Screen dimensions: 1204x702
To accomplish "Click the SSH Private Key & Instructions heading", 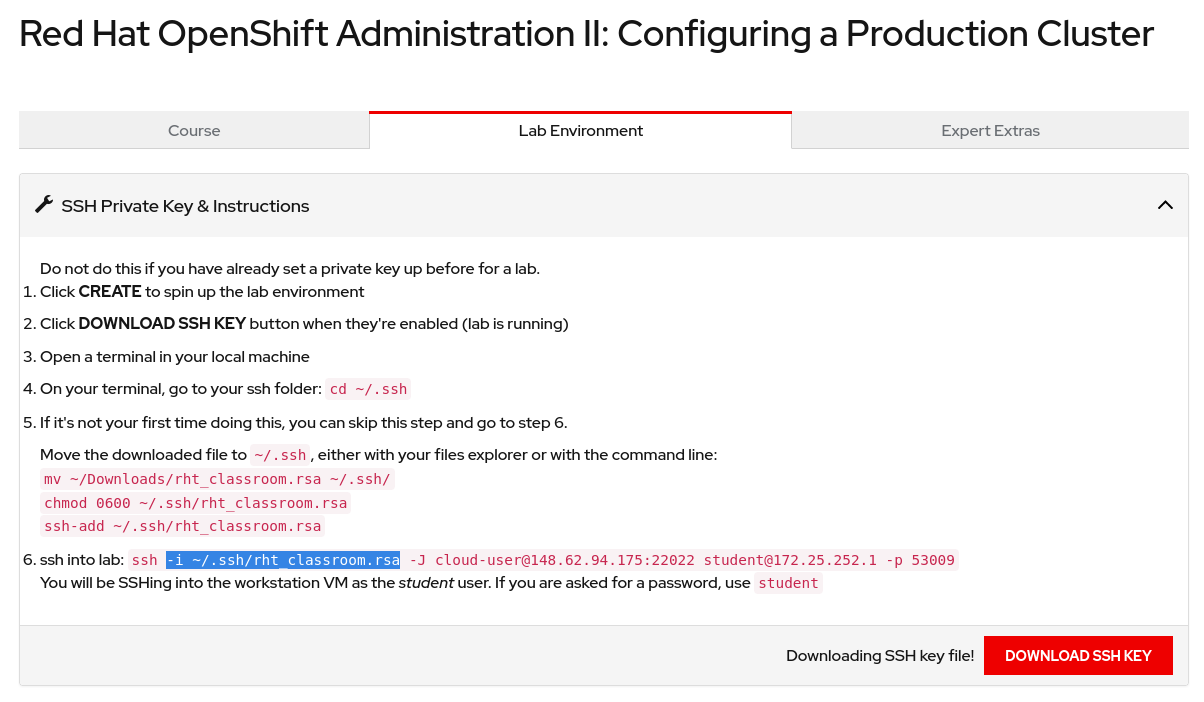I will pyautogui.click(x=185, y=206).
